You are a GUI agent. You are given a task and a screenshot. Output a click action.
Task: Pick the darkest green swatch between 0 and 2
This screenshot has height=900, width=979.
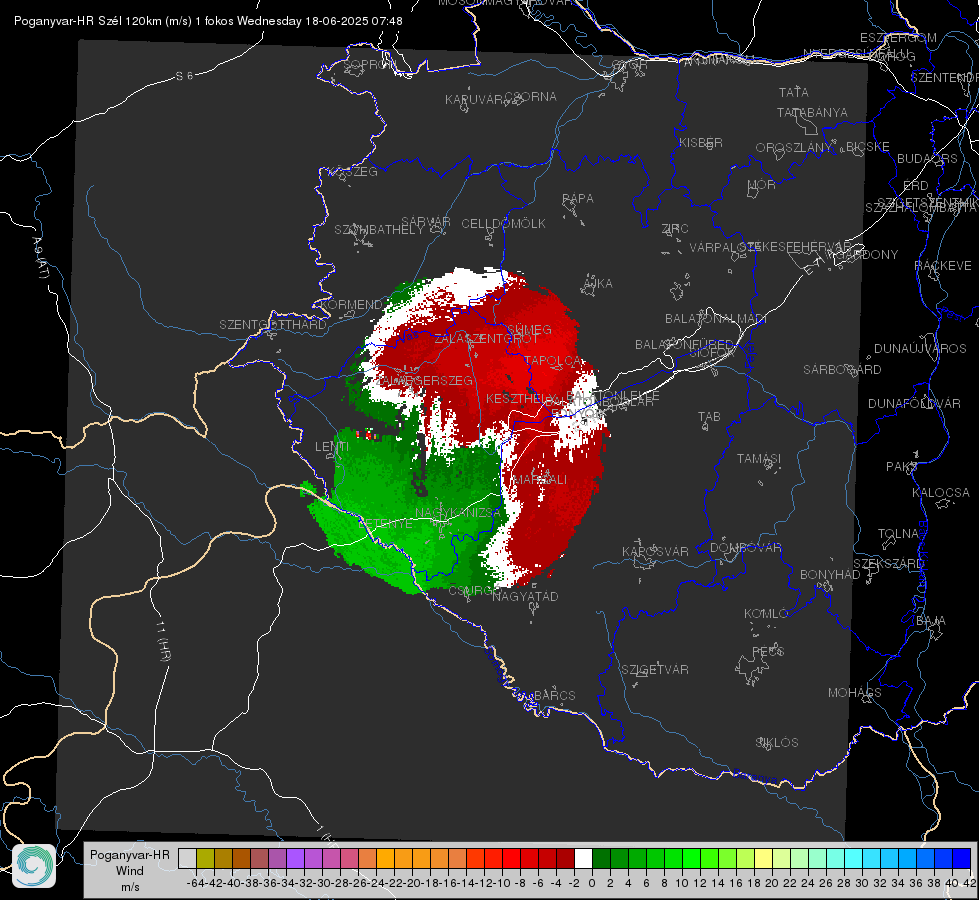pyautogui.click(x=601, y=858)
